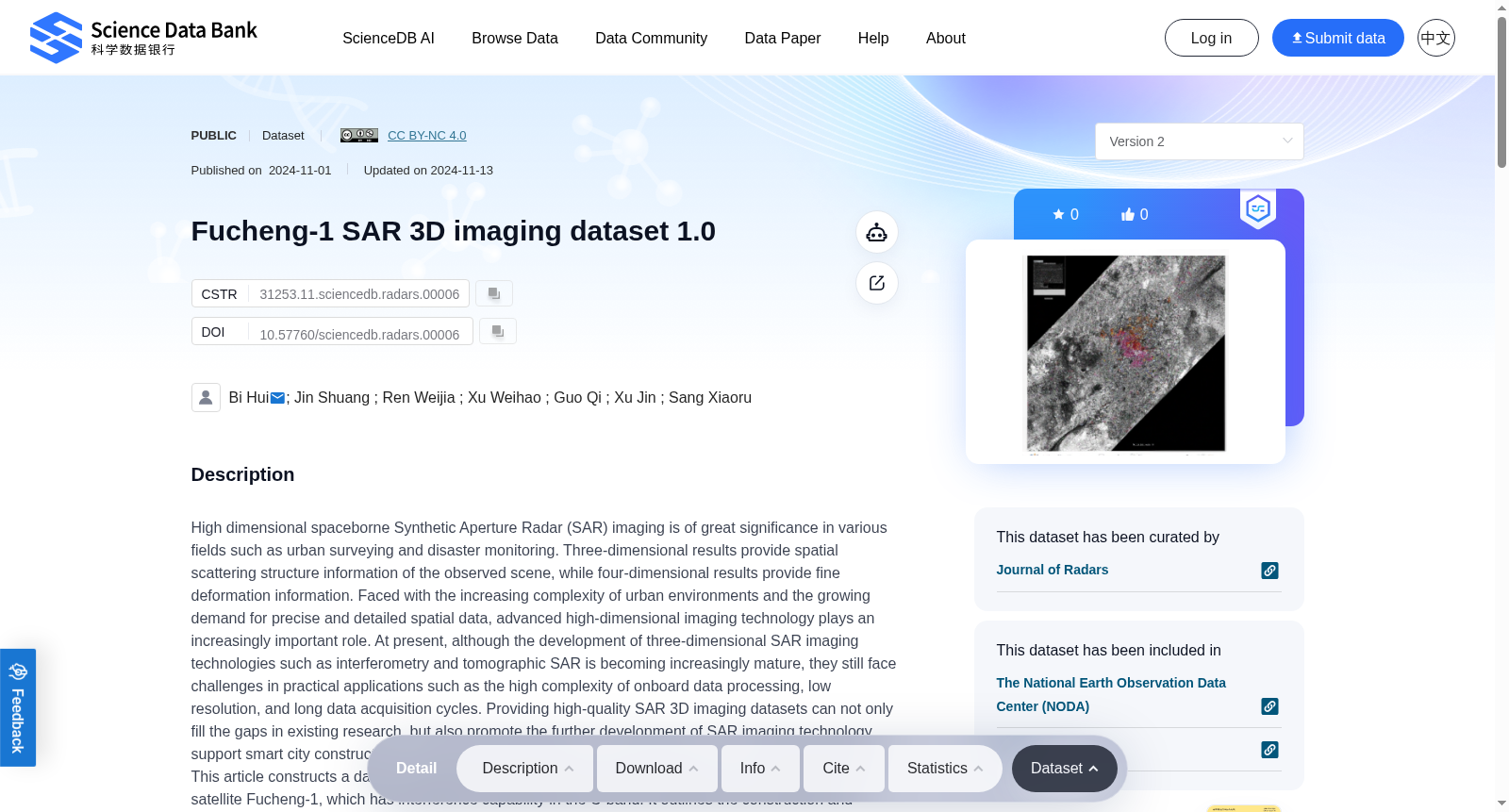The width and height of the screenshot is (1509, 812).
Task: Copy the CSTR identifier
Action: coord(494,293)
